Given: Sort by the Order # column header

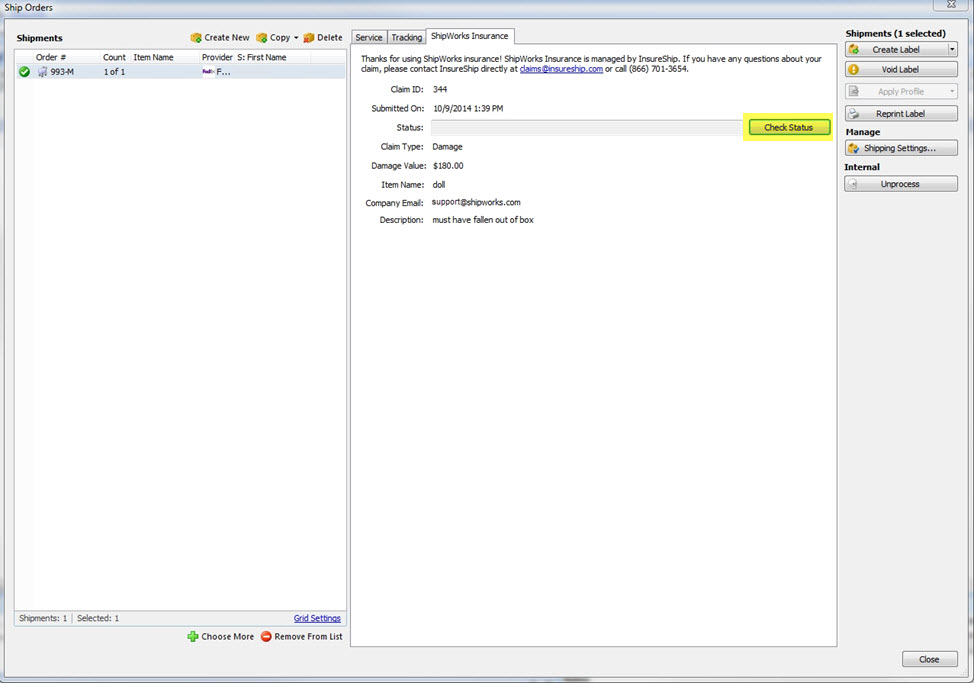Looking at the screenshot, I should [51, 57].
